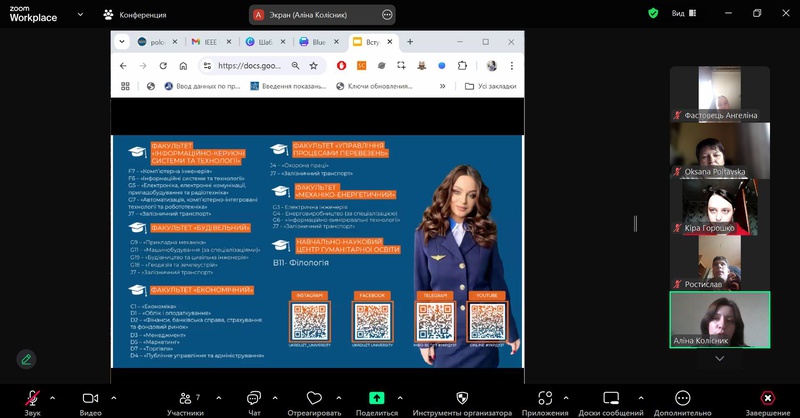Open Zoom Workplace dropdown arrow
The image size is (800, 418).
click(x=80, y=15)
